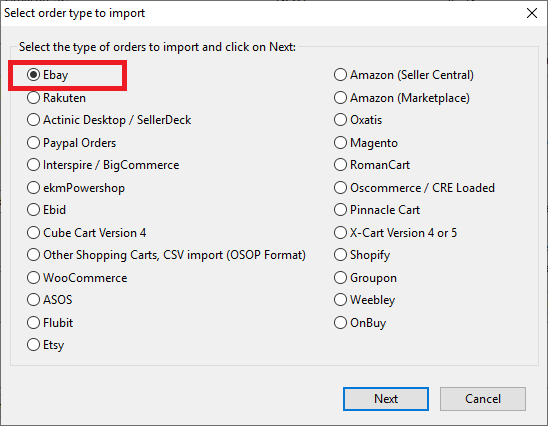Select the Magento radio button

point(366,143)
